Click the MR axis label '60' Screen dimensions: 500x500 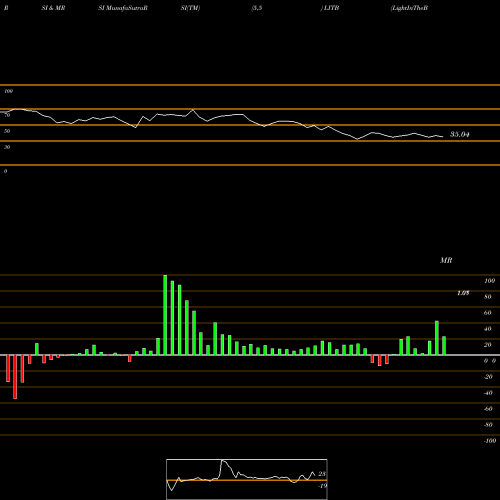488,313
